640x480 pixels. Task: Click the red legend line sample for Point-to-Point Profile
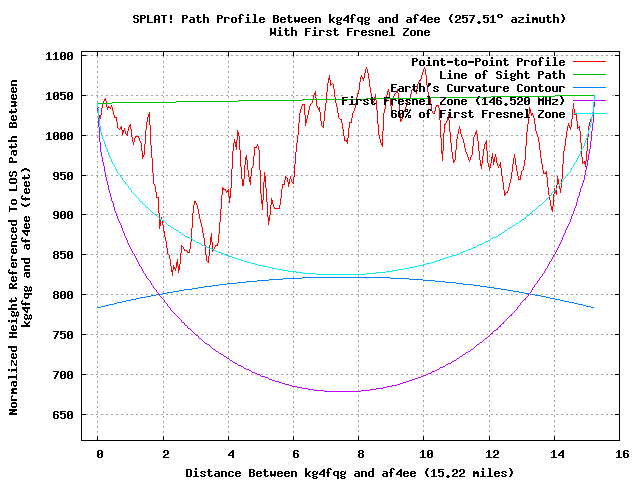589,62
